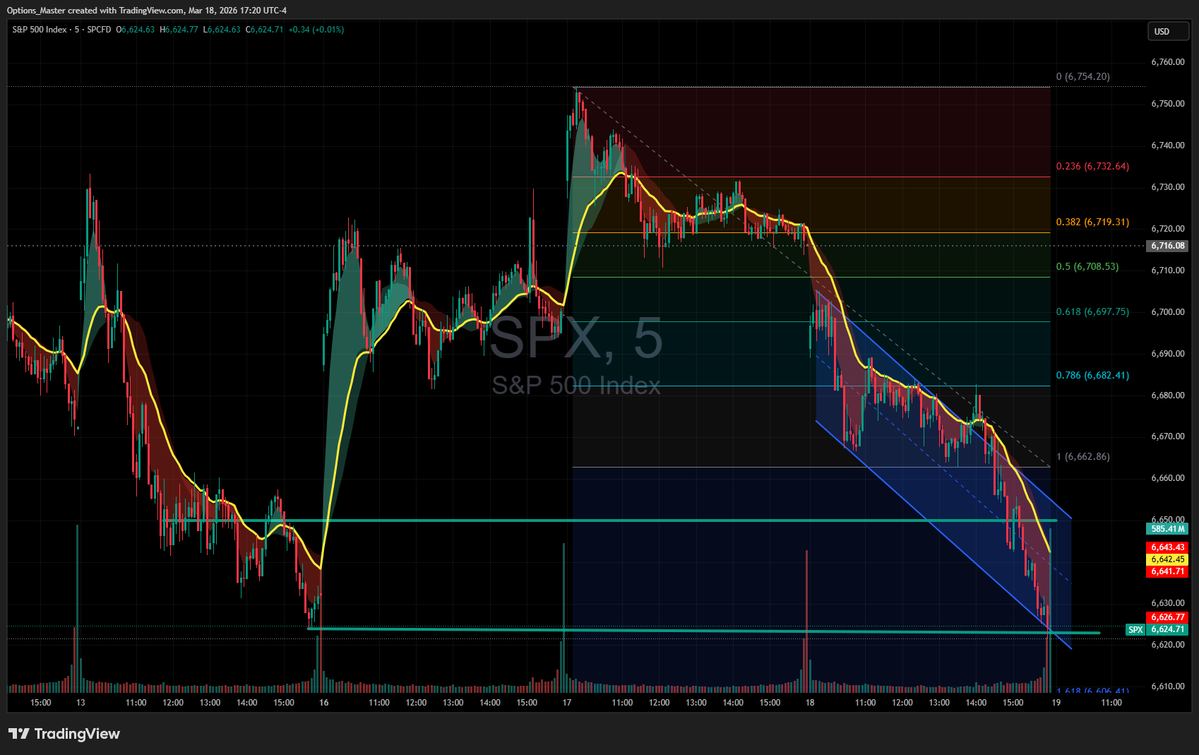The image size is (1199, 755).
Task: Click the volume tag 585.41M
Action: point(1168,529)
